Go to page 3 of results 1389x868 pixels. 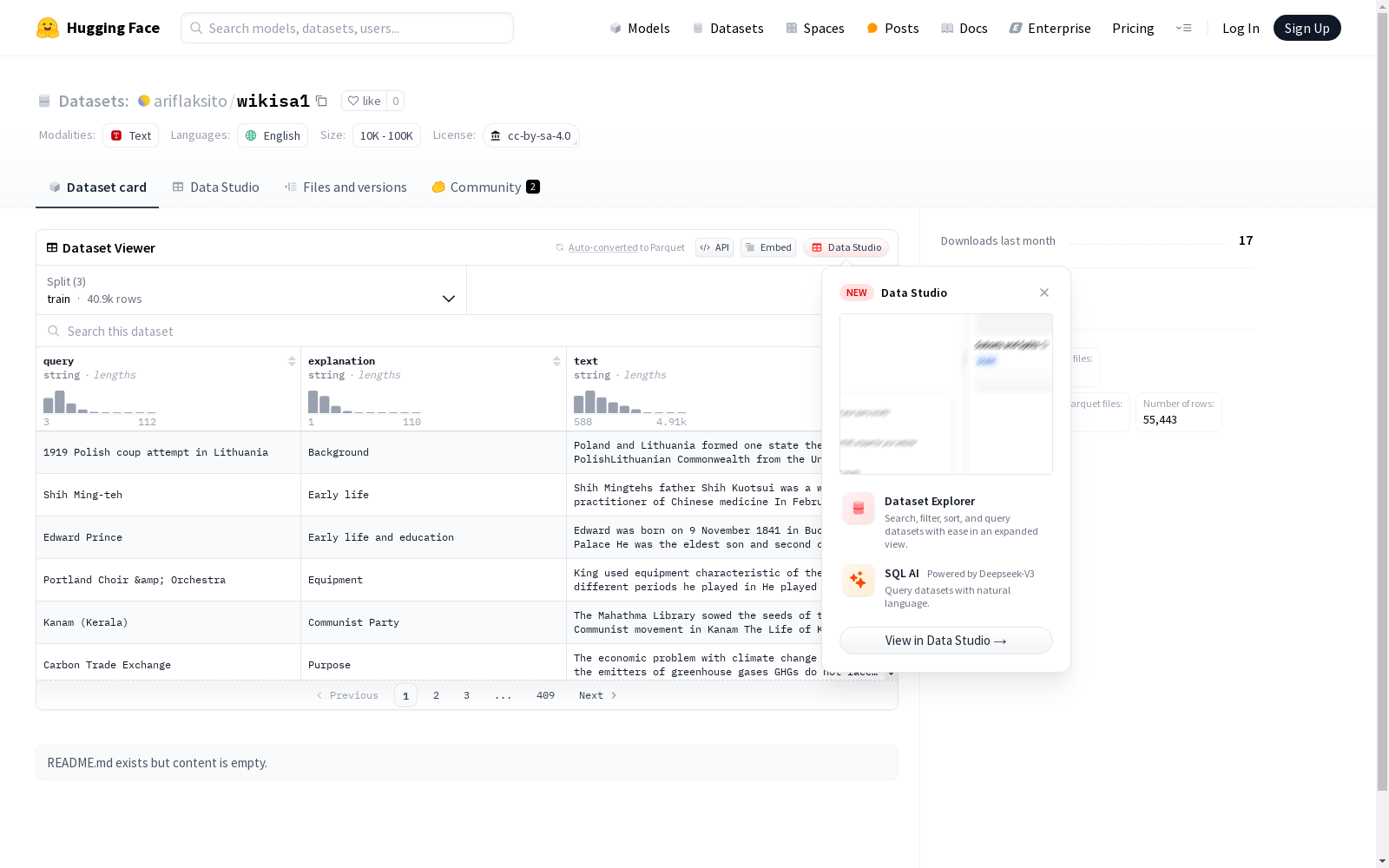coord(466,695)
